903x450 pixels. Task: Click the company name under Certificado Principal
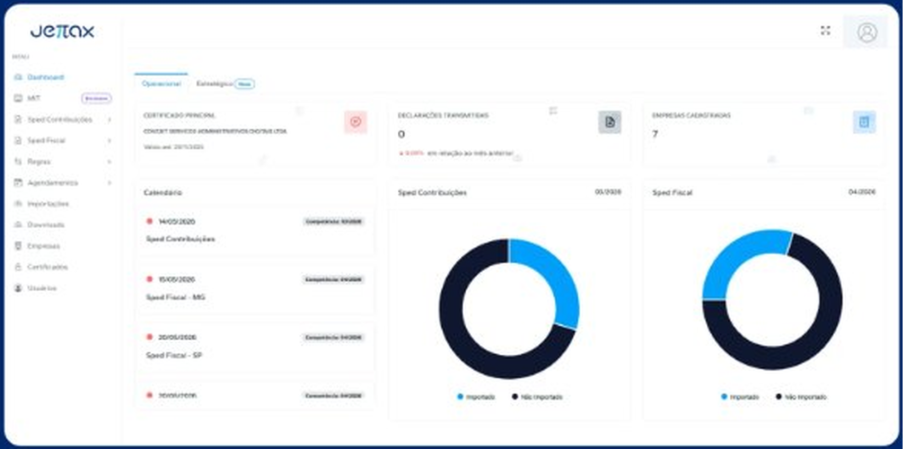coord(215,131)
